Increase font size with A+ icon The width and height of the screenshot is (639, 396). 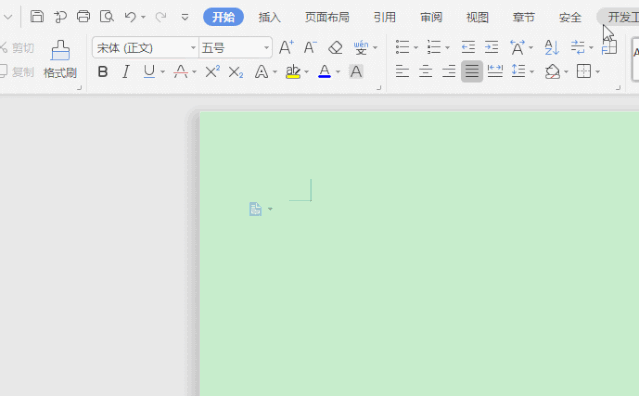pyautogui.click(x=286, y=48)
